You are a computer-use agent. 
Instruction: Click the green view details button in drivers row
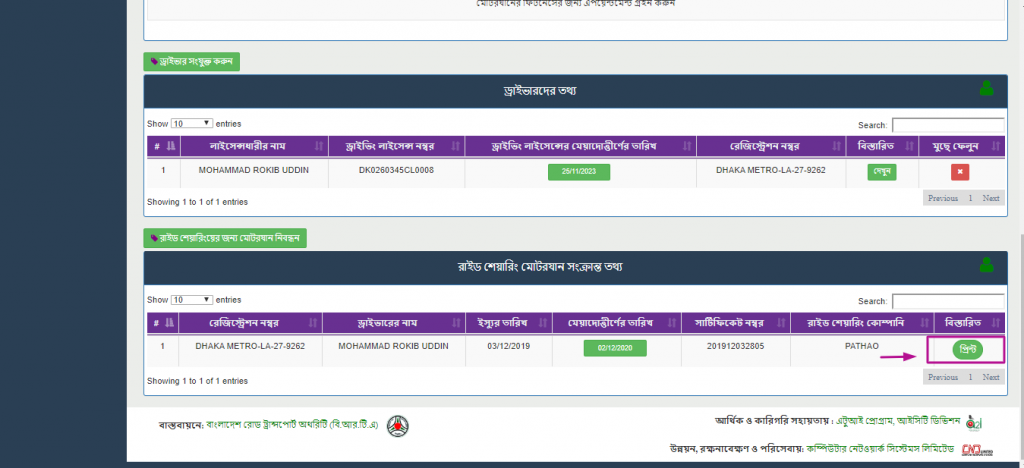(x=881, y=171)
